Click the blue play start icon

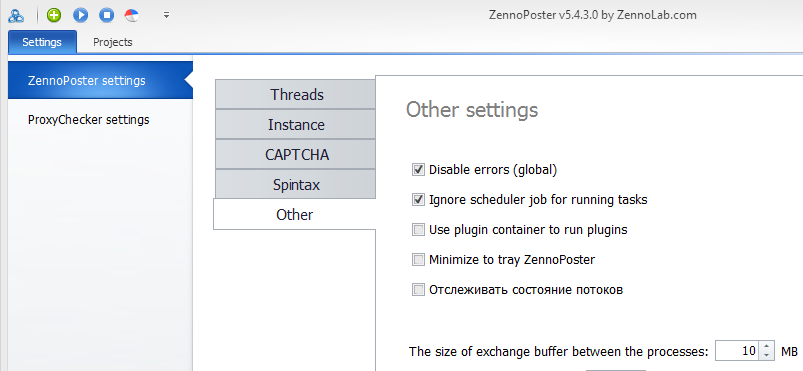(80, 15)
